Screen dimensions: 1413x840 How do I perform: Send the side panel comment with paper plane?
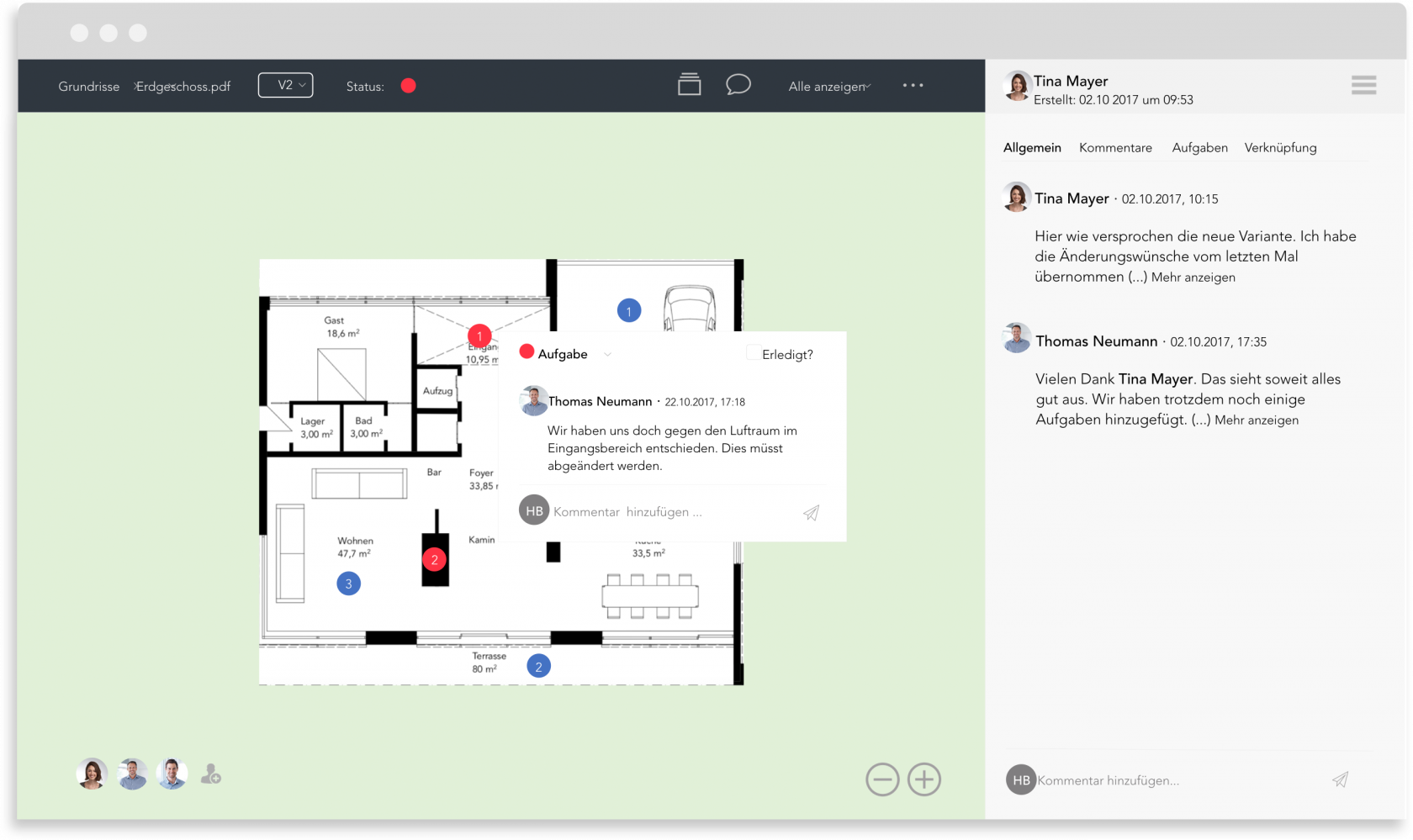click(x=1341, y=779)
